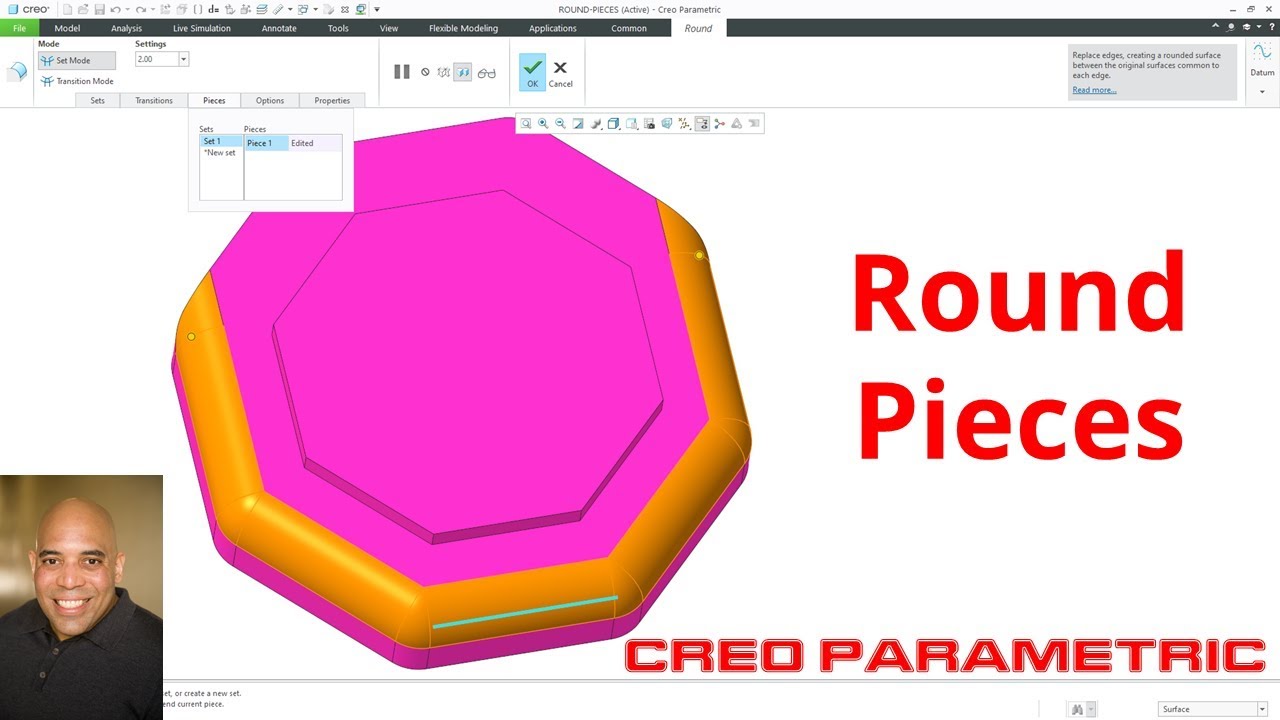Click the d= relations icon in quick access toolbar

[213, 9]
